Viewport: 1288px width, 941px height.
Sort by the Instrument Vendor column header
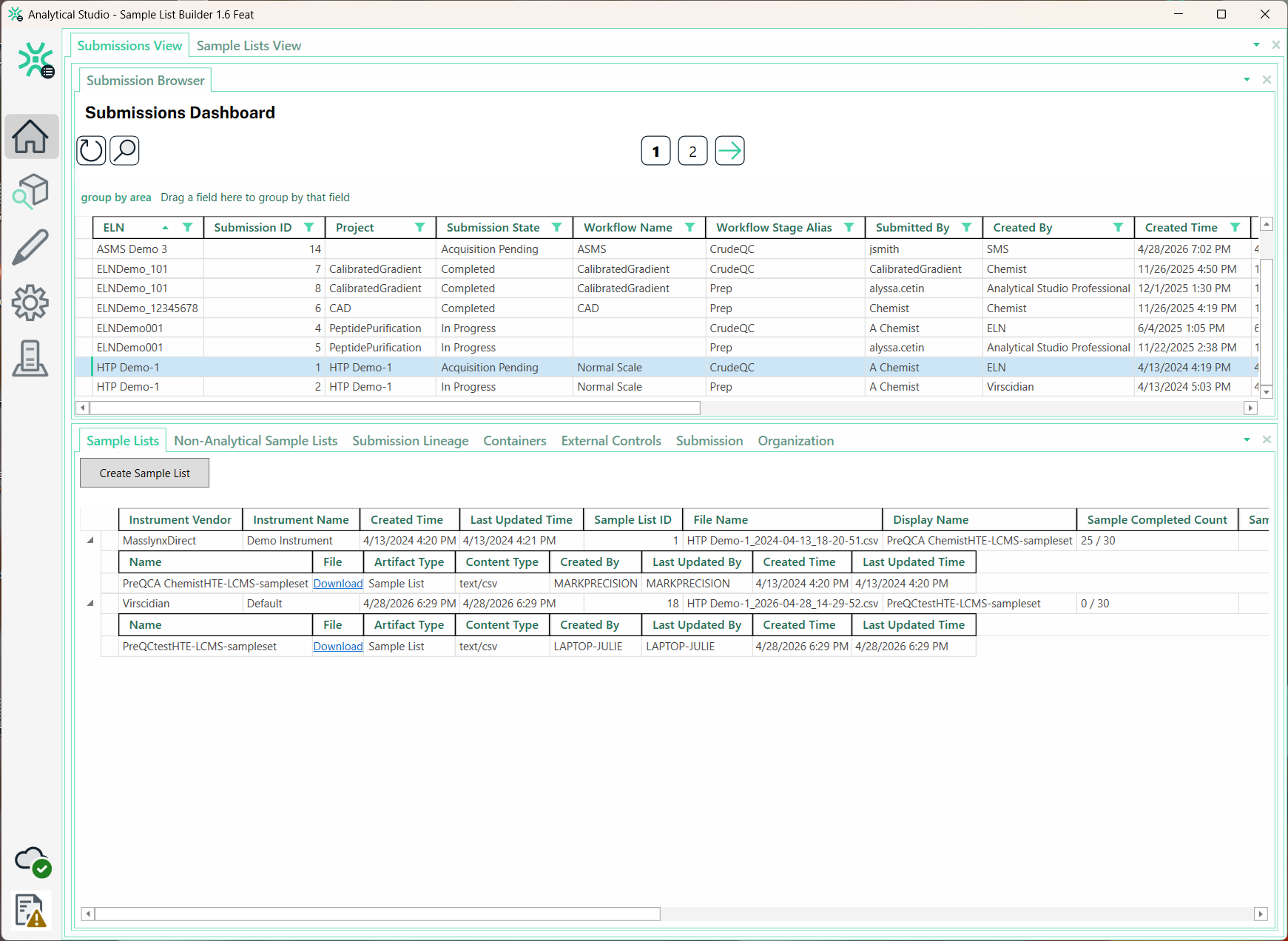[x=180, y=520]
